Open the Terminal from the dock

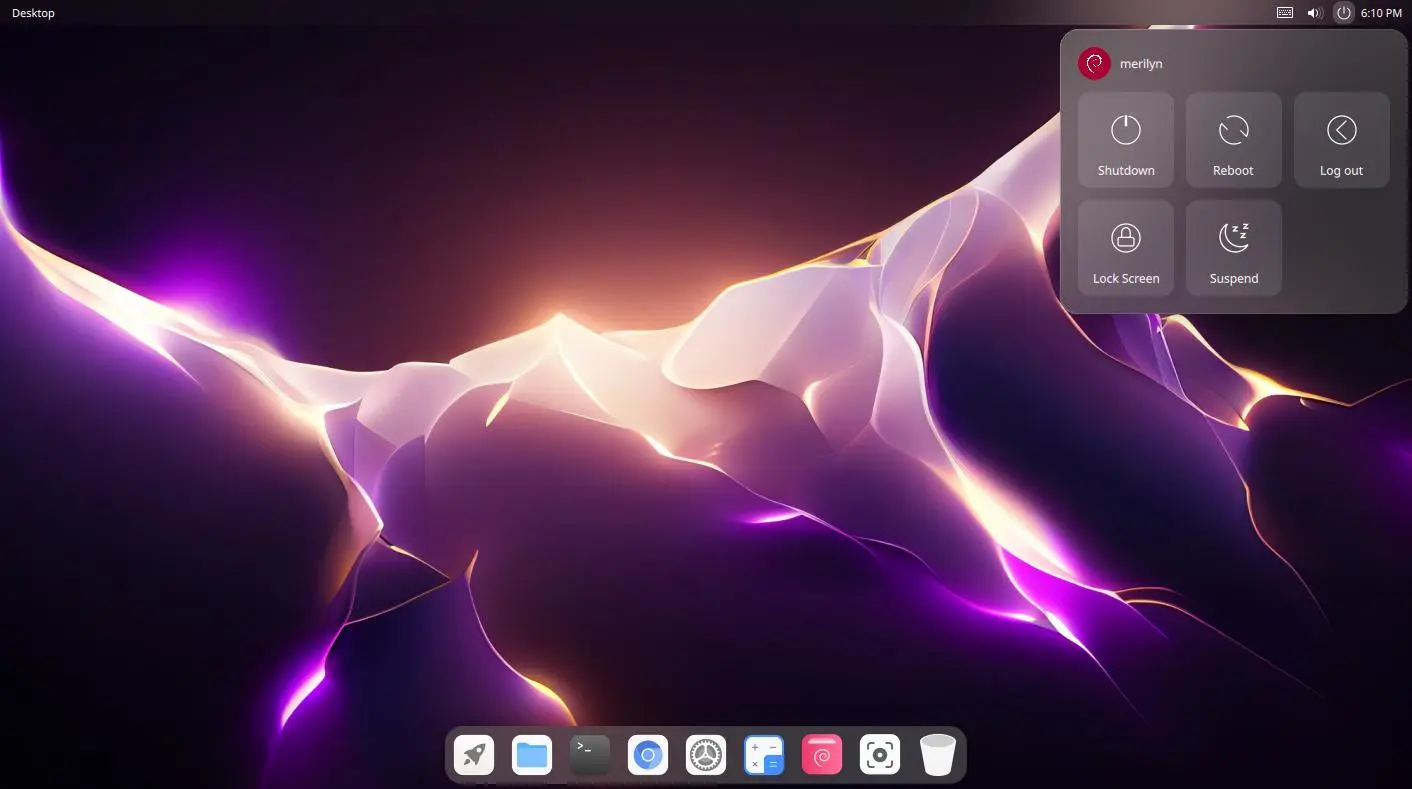(590, 755)
